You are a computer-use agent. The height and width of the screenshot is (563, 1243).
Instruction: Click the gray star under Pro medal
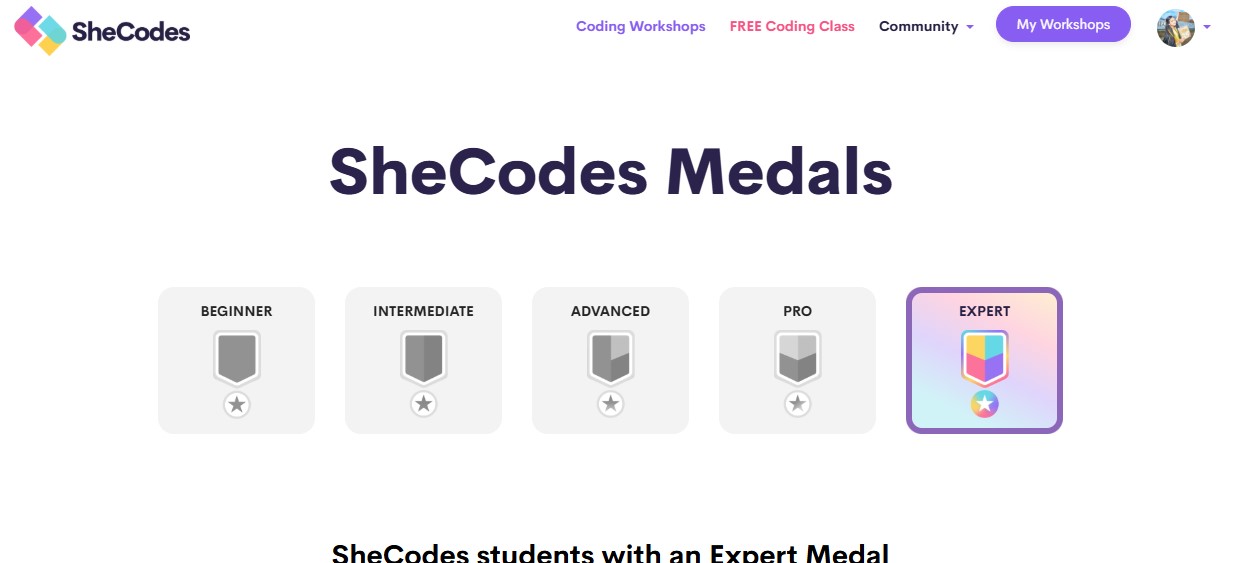click(x=797, y=404)
